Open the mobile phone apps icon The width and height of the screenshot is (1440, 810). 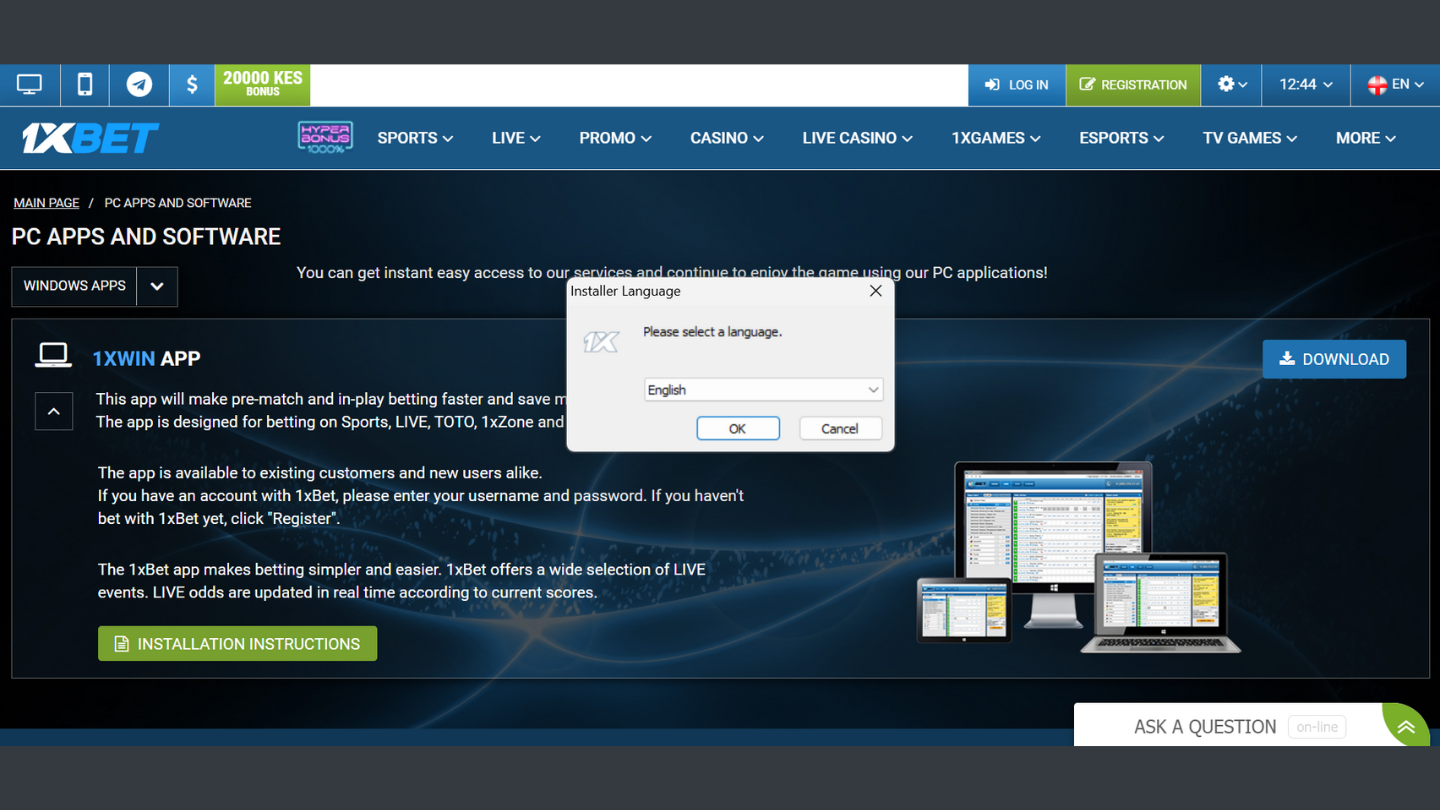85,85
